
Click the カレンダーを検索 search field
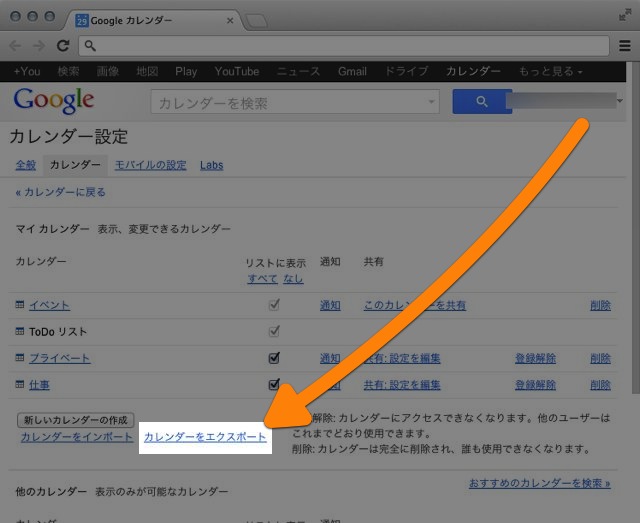click(x=295, y=102)
